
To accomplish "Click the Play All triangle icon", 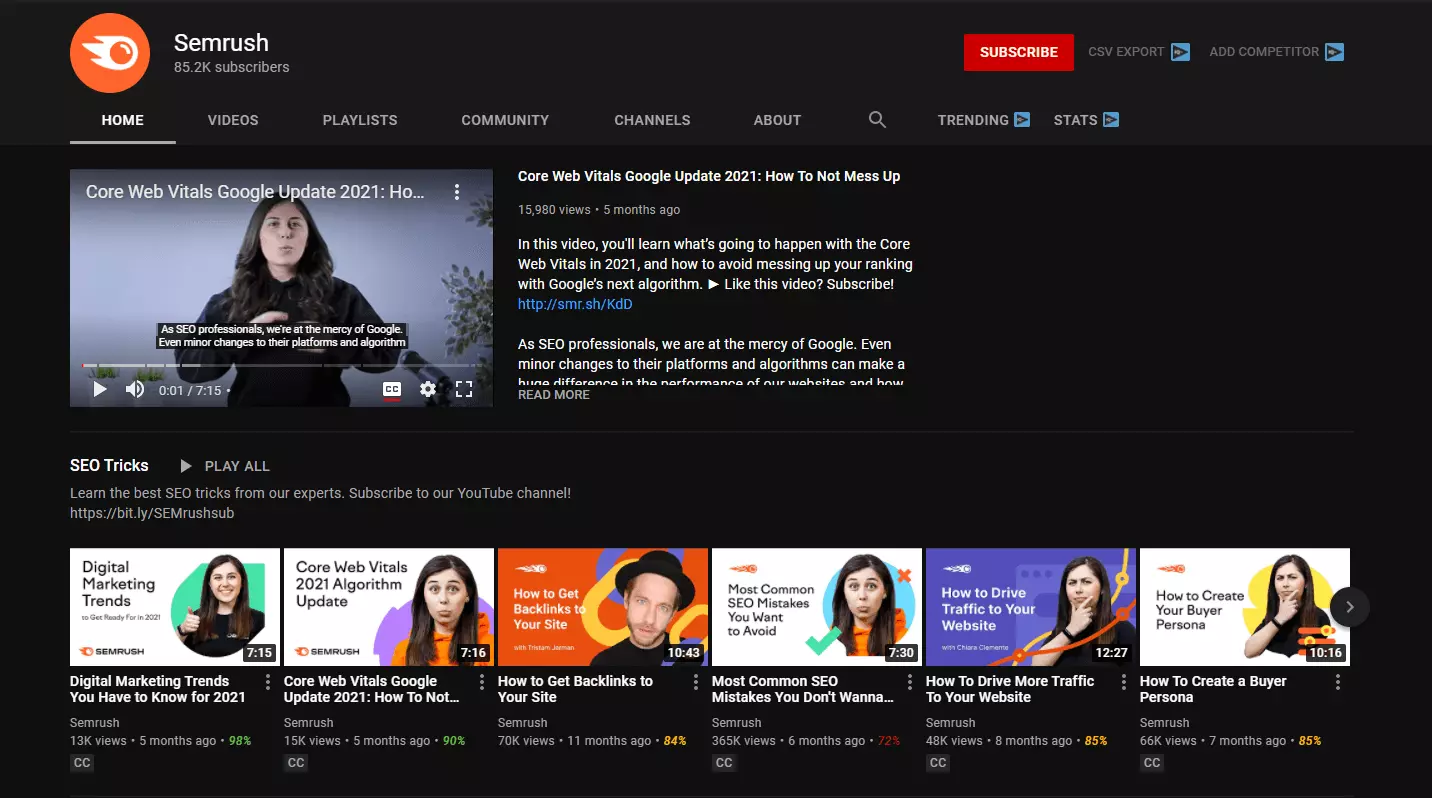I will (x=186, y=466).
